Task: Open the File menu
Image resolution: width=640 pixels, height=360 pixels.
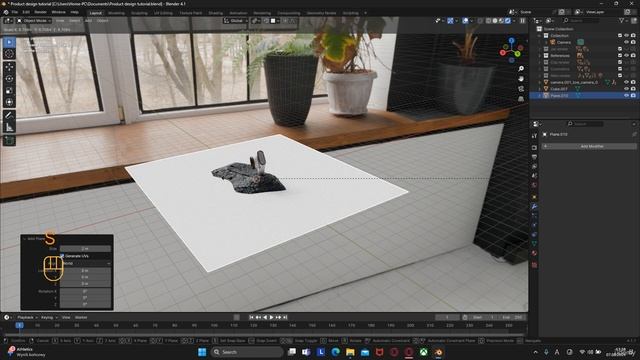Action: [15, 12]
